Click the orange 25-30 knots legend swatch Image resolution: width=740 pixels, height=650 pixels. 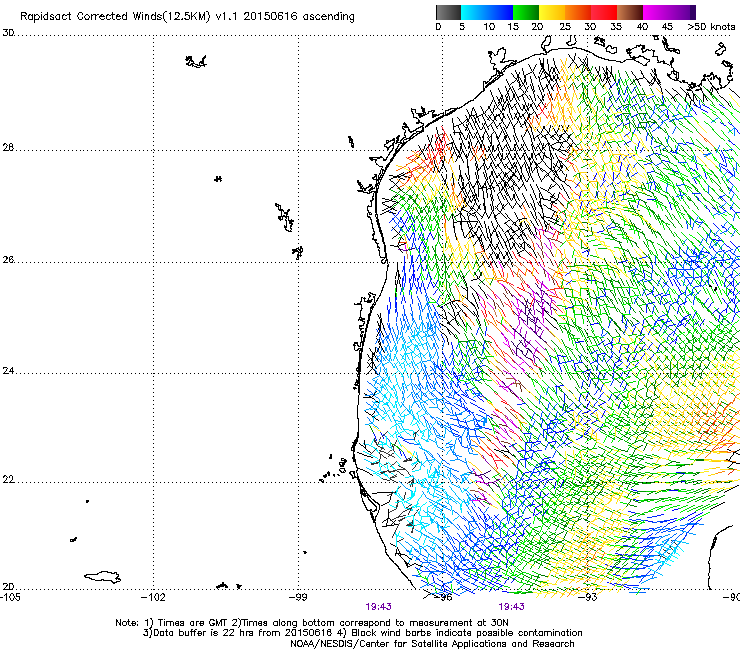pyautogui.click(x=578, y=12)
